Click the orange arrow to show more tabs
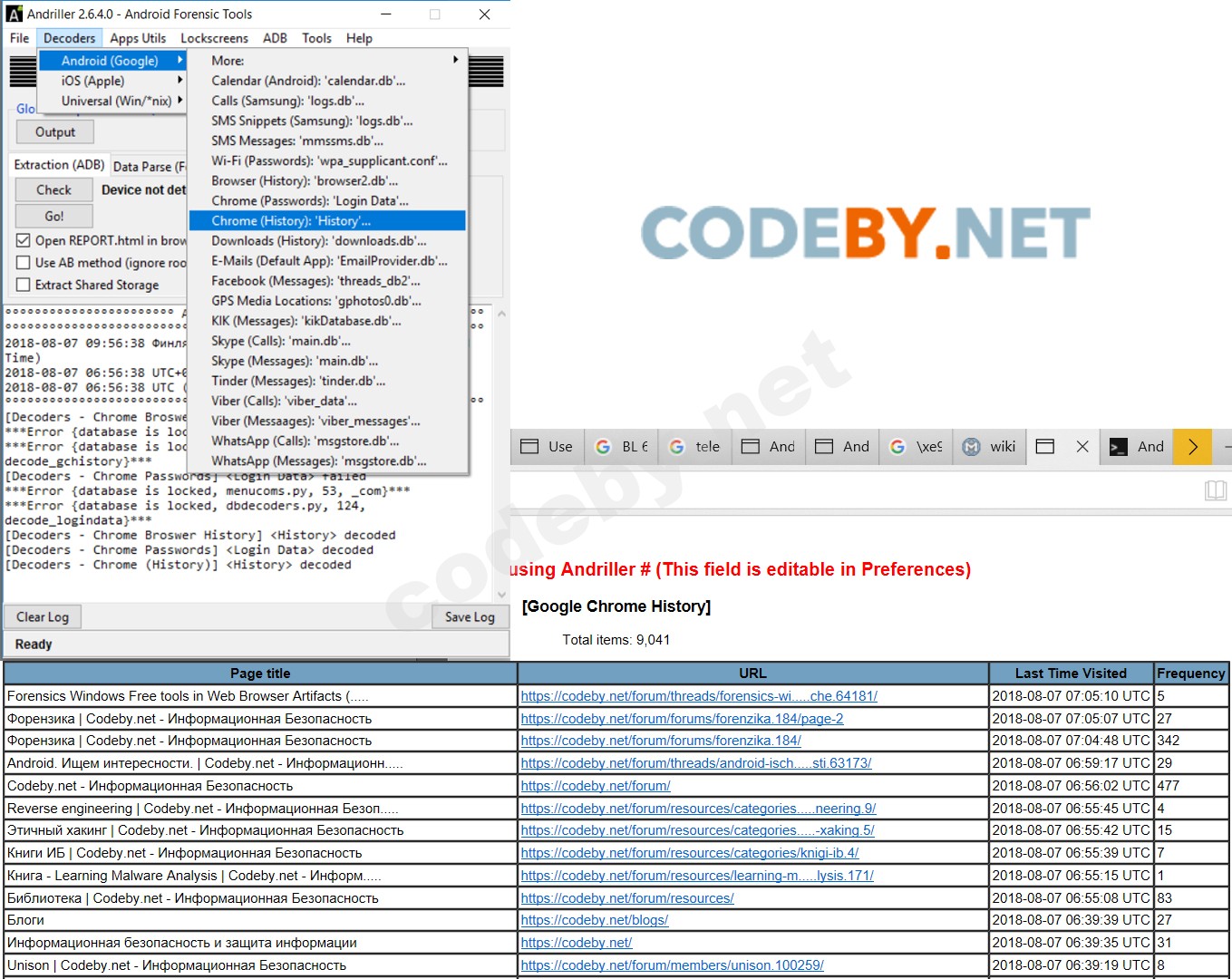This screenshot has width=1232, height=979. (1192, 446)
